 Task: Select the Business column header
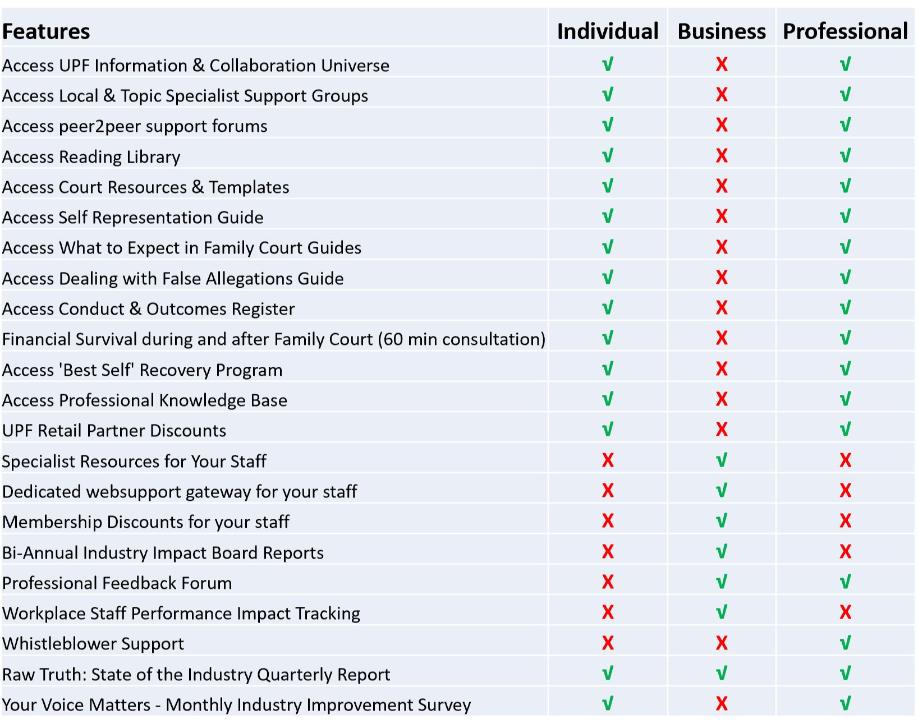click(x=721, y=31)
